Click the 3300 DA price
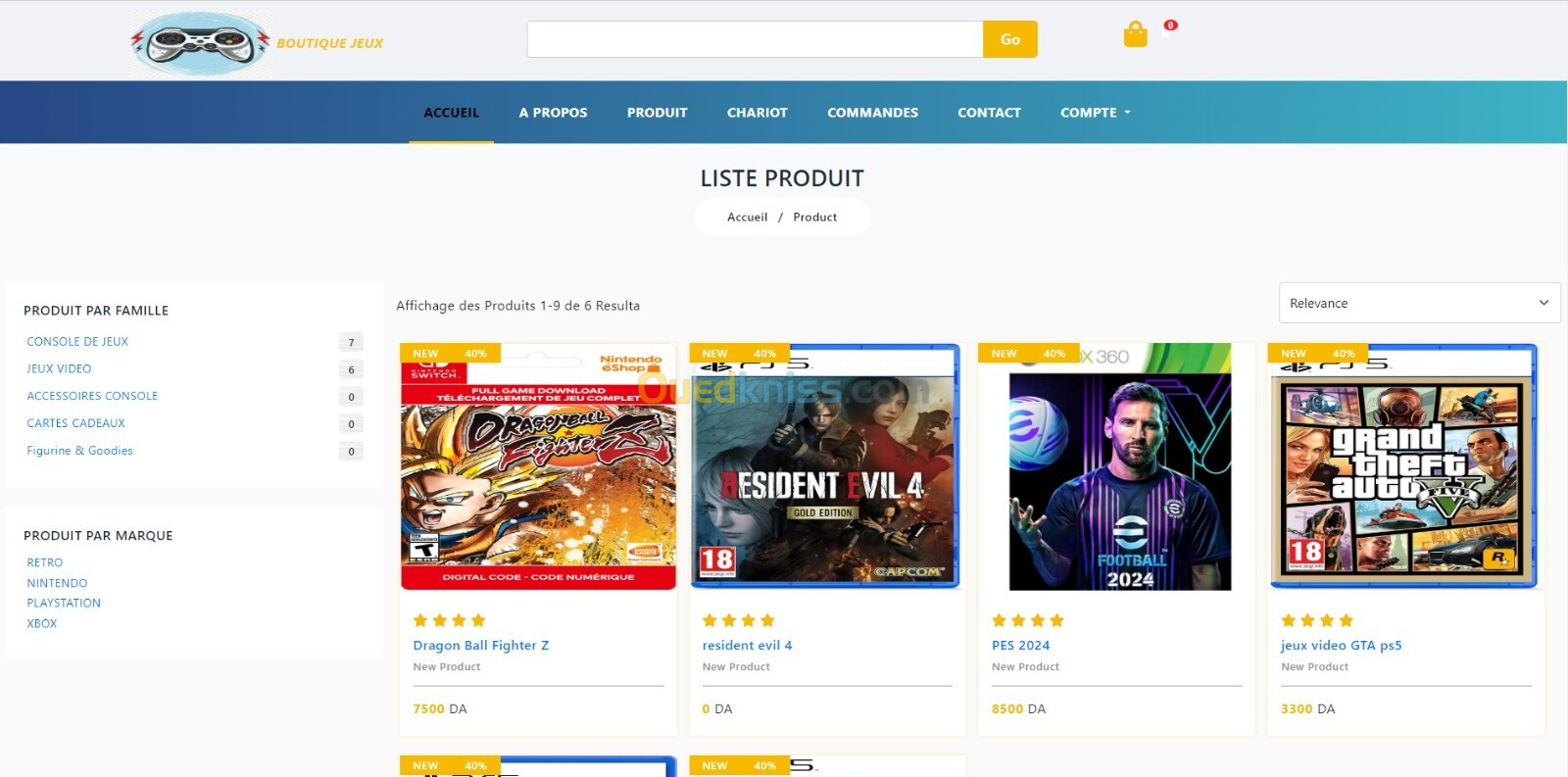The height and width of the screenshot is (777, 1568). (x=1308, y=708)
